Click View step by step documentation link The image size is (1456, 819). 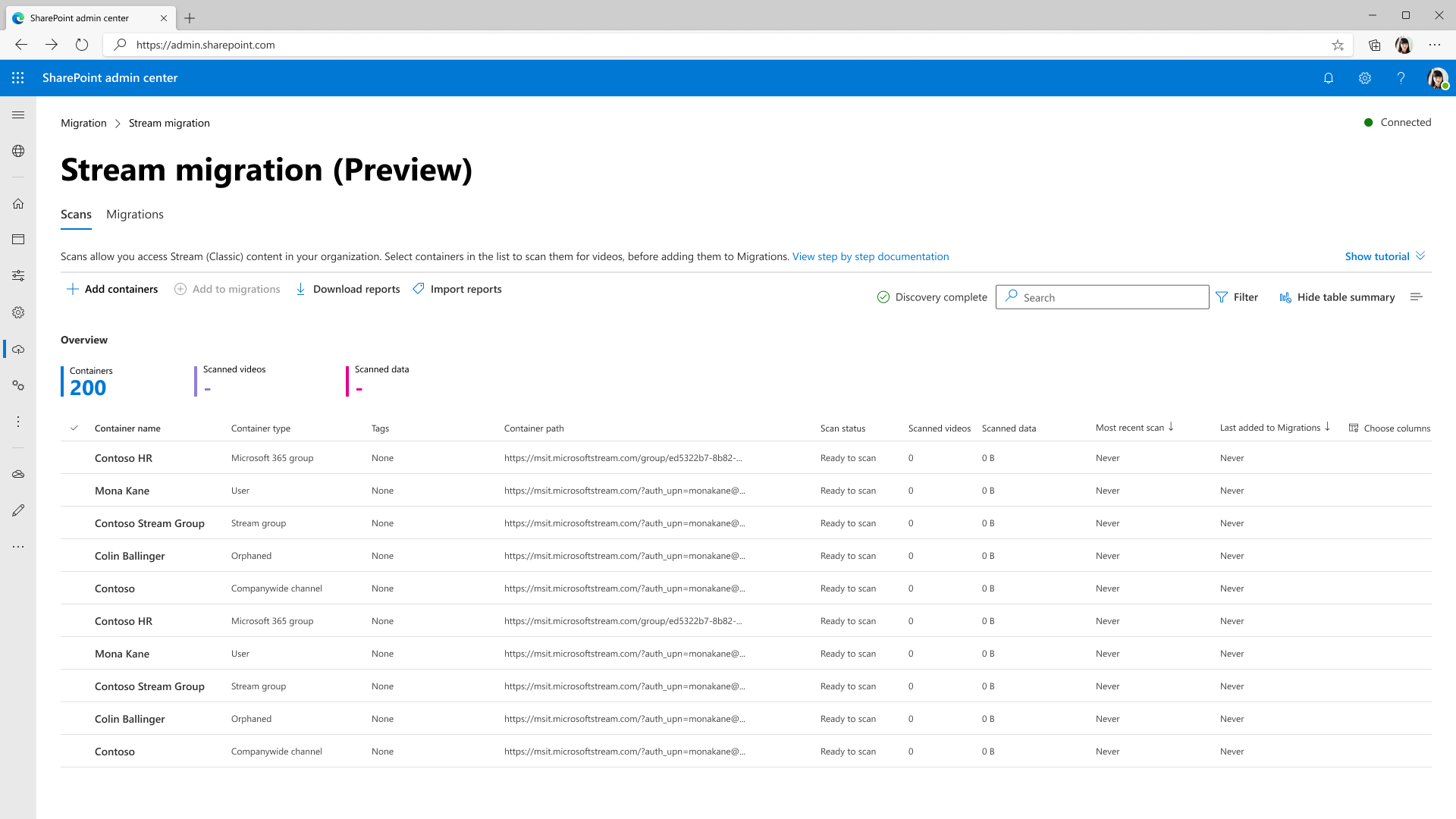[870, 256]
